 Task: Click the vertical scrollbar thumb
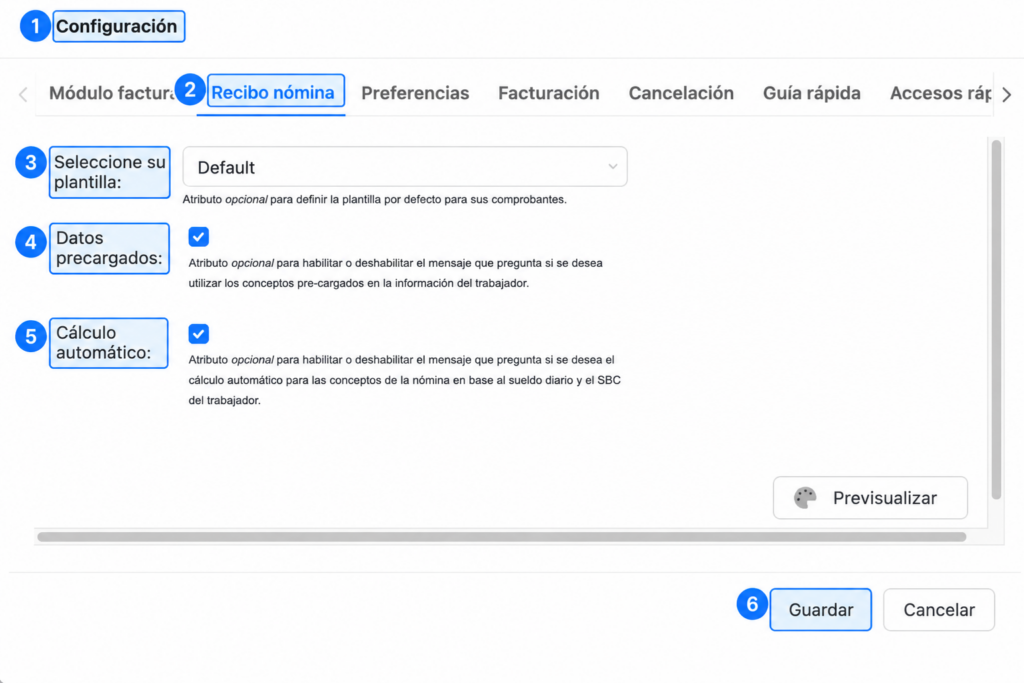click(996, 320)
